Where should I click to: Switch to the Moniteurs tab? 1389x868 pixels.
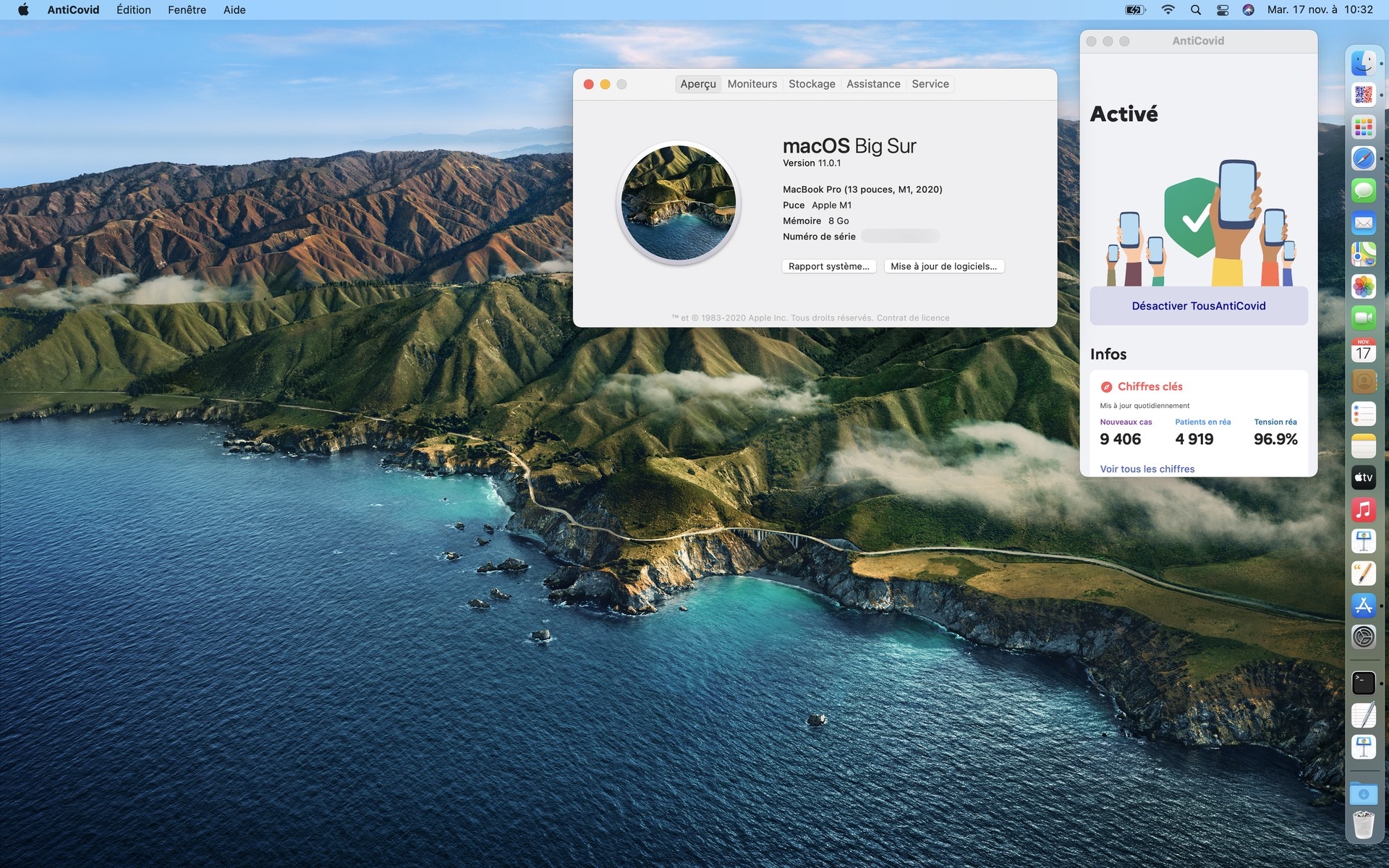pos(752,84)
